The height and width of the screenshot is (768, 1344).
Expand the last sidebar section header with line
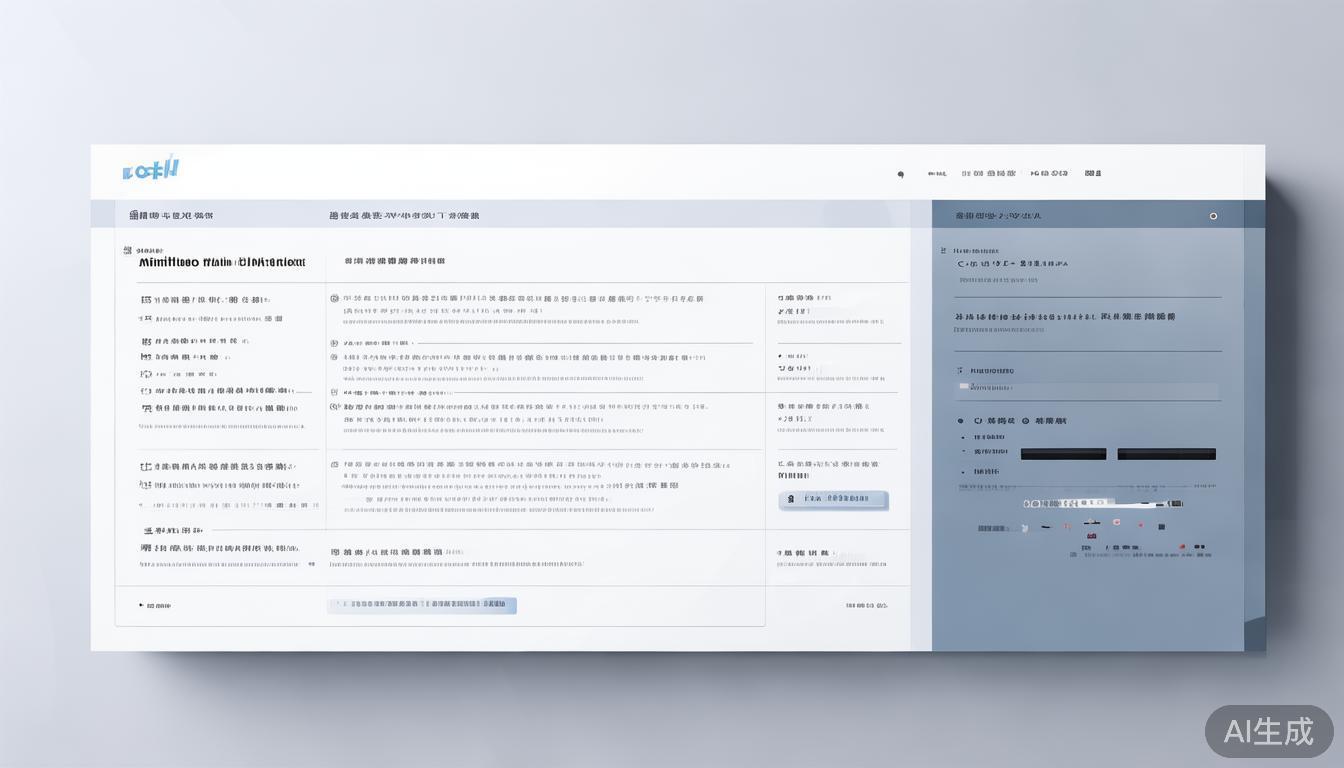tap(148, 530)
